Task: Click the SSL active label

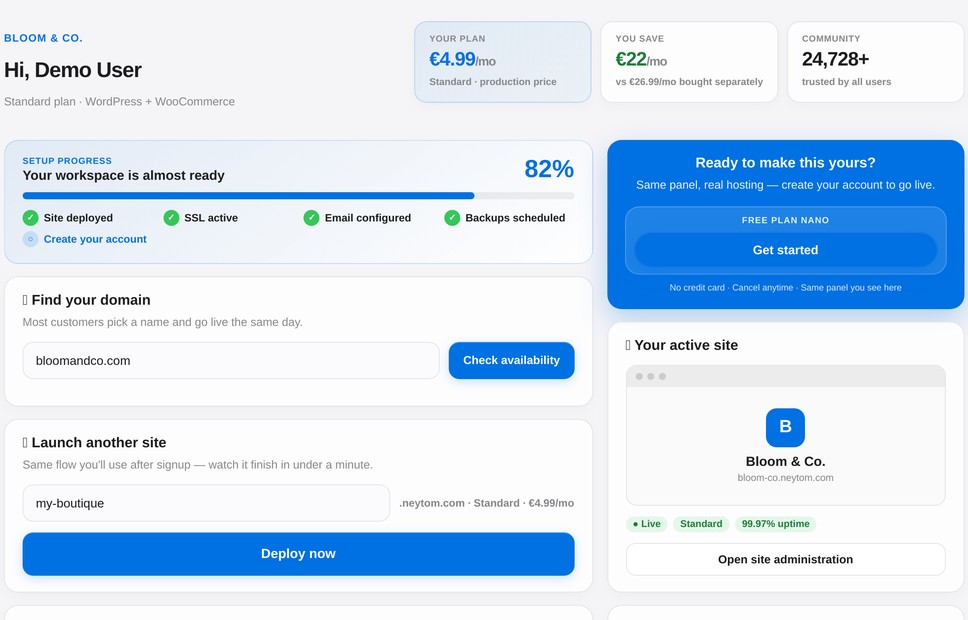Action: pos(211,218)
